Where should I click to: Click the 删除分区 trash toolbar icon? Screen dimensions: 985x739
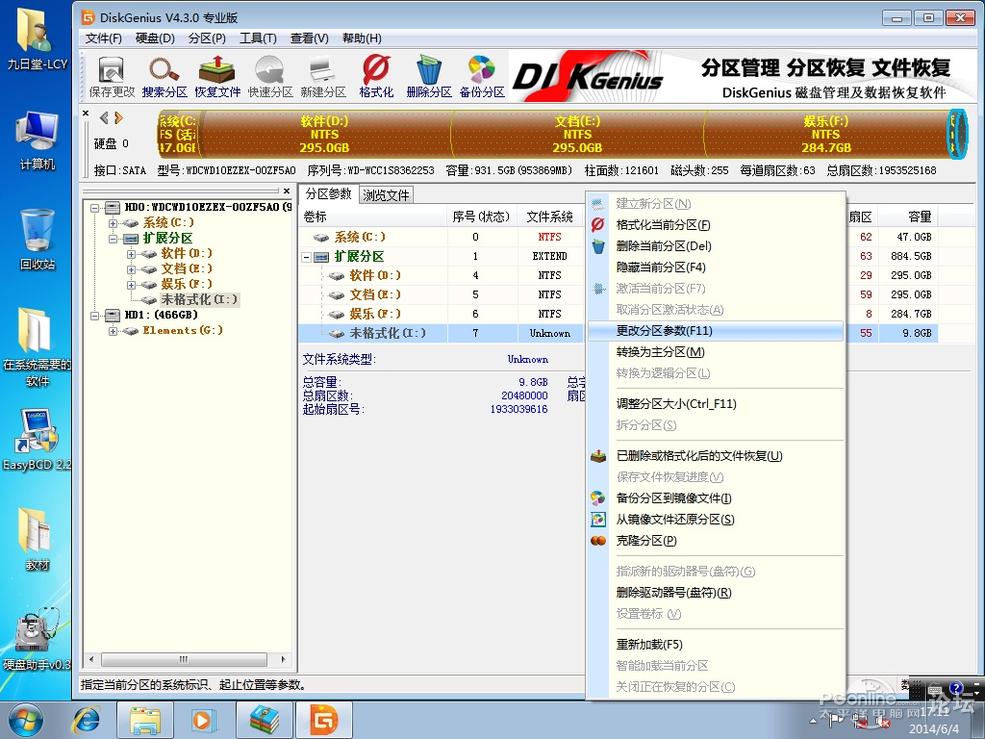click(x=429, y=77)
